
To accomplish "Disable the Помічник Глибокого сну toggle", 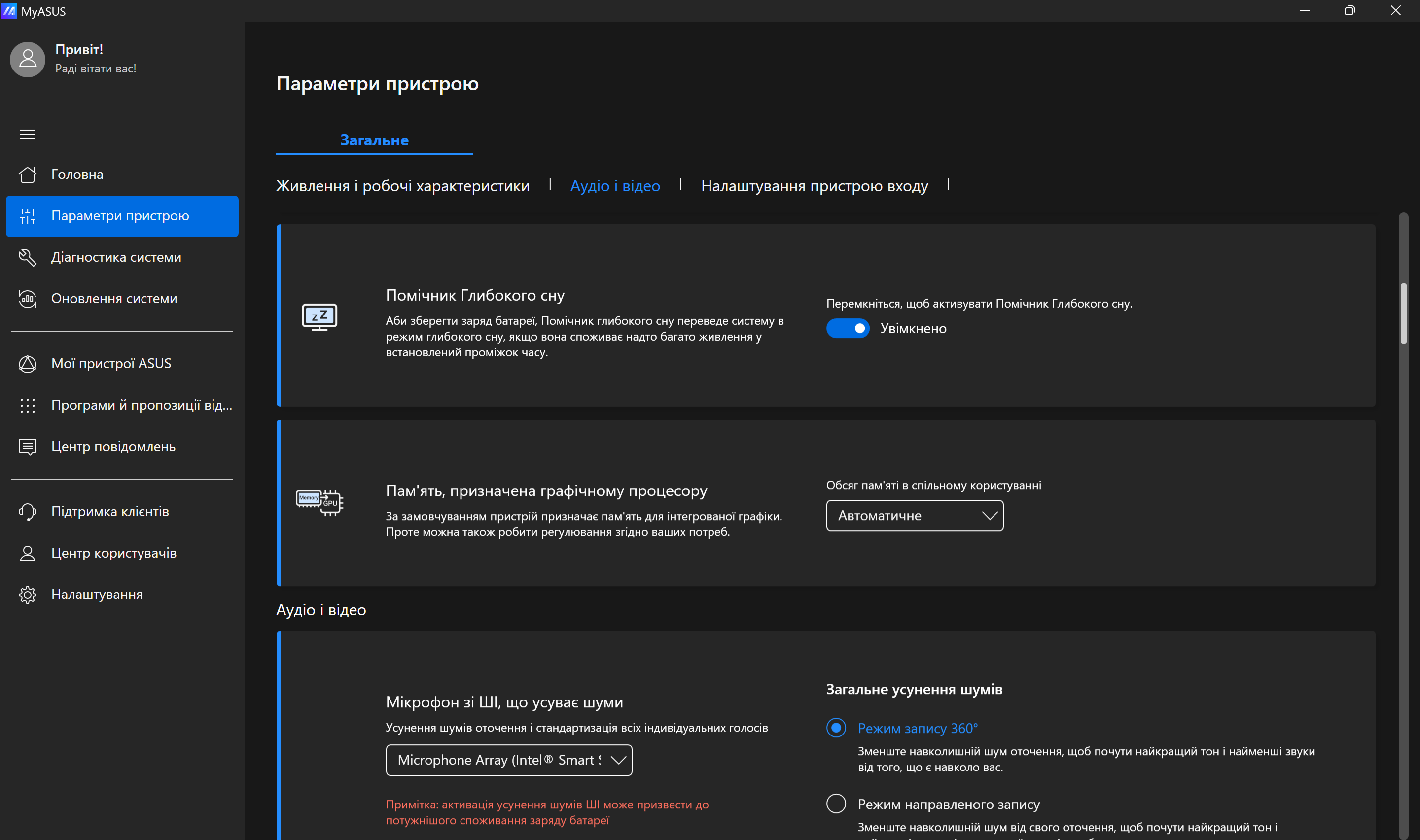I will click(x=847, y=328).
